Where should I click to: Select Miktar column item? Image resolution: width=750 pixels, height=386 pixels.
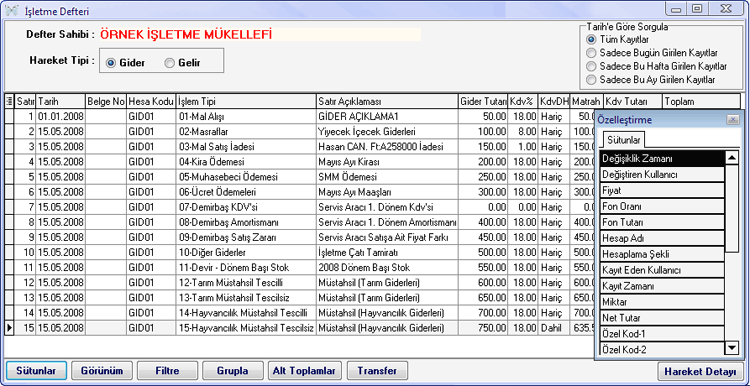tap(662, 302)
